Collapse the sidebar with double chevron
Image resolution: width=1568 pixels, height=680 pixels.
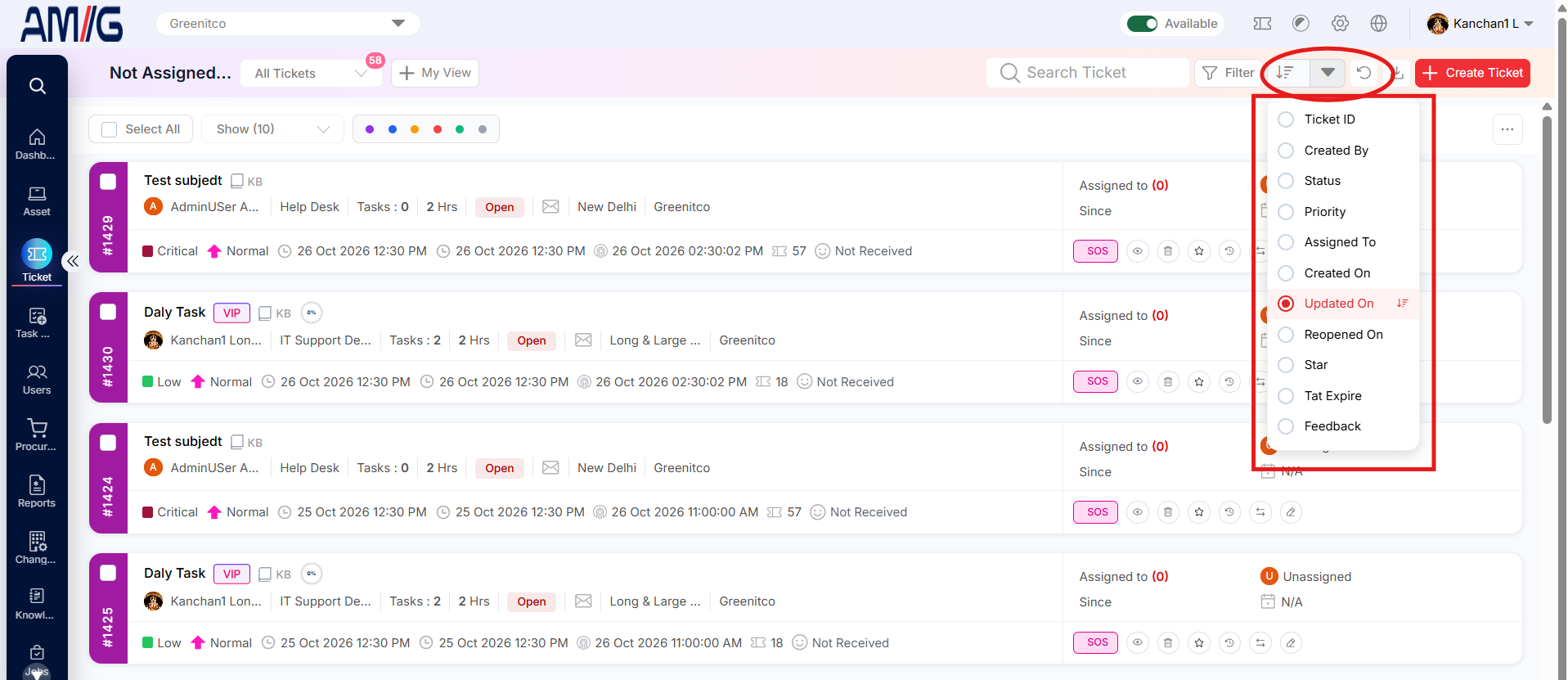click(x=73, y=261)
